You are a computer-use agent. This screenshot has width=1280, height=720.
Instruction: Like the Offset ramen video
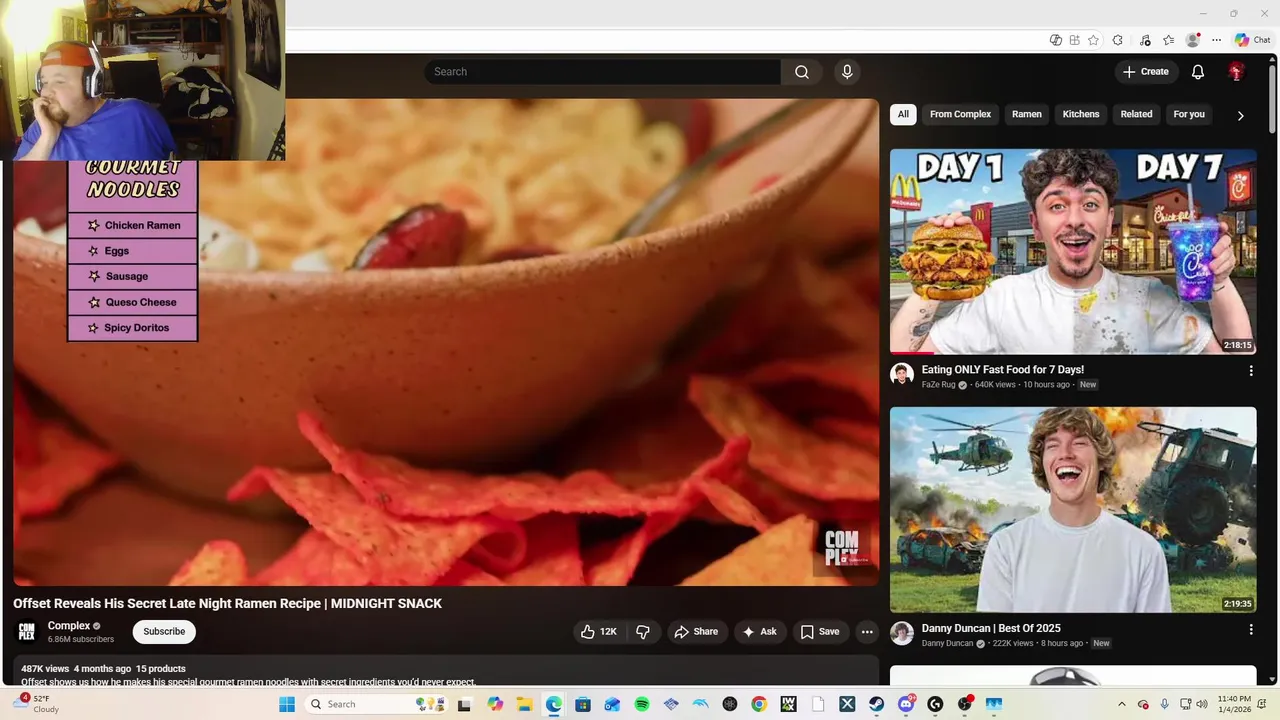point(599,632)
